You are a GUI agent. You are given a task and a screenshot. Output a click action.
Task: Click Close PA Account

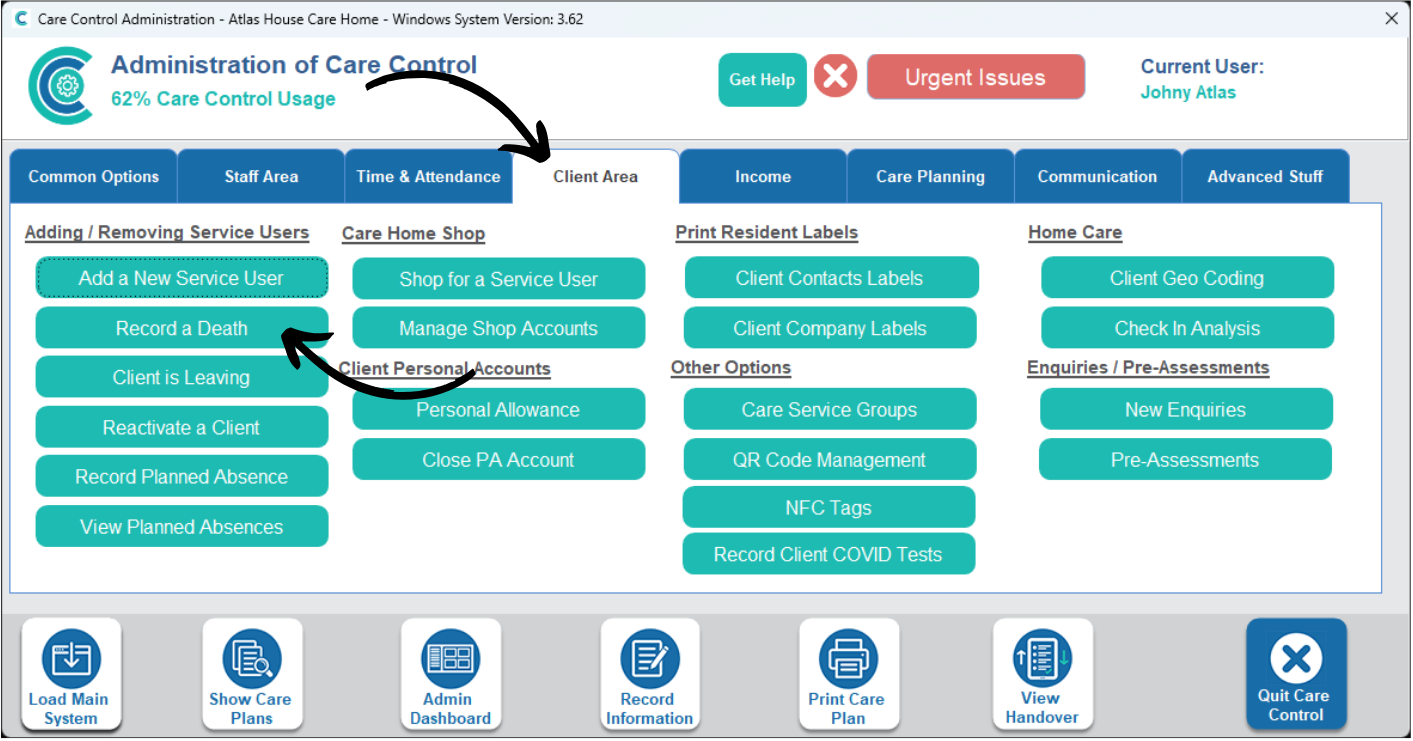499,460
